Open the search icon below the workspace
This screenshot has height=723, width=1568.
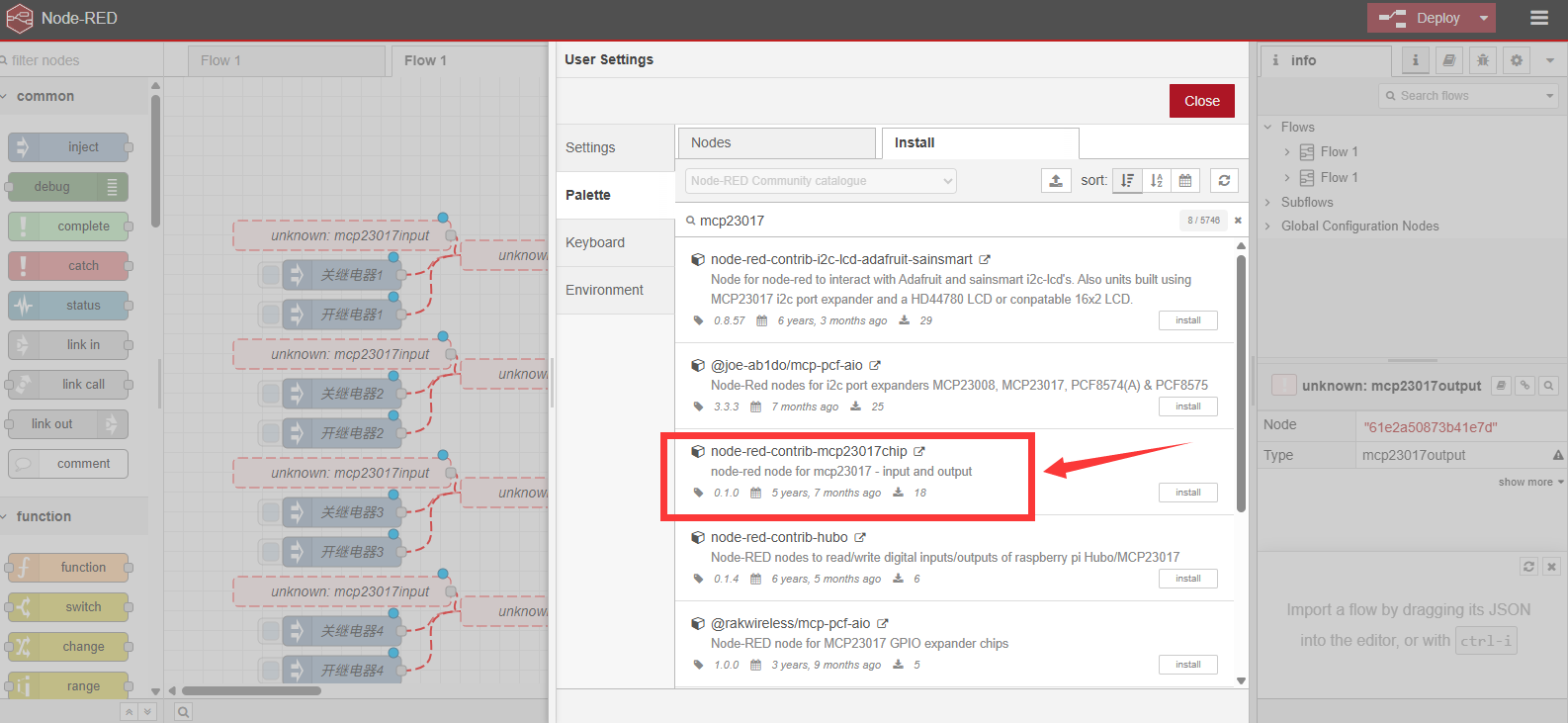tap(183, 711)
